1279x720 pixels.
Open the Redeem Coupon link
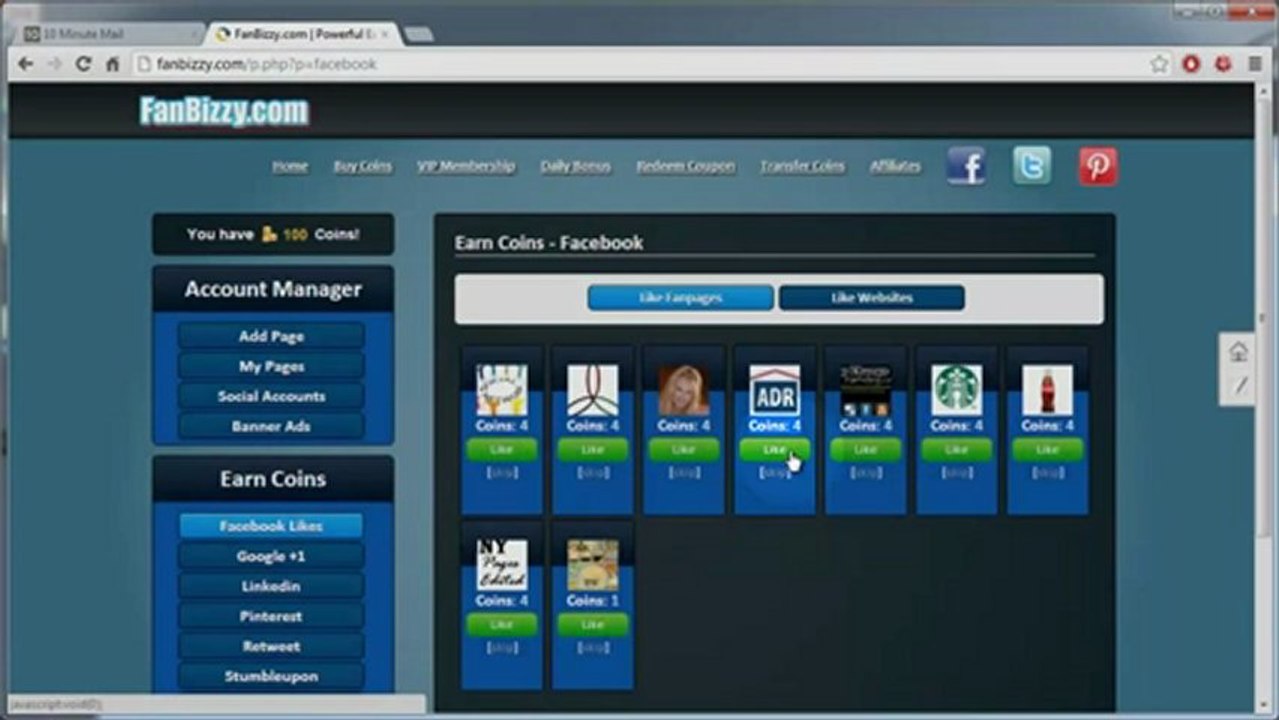point(685,166)
